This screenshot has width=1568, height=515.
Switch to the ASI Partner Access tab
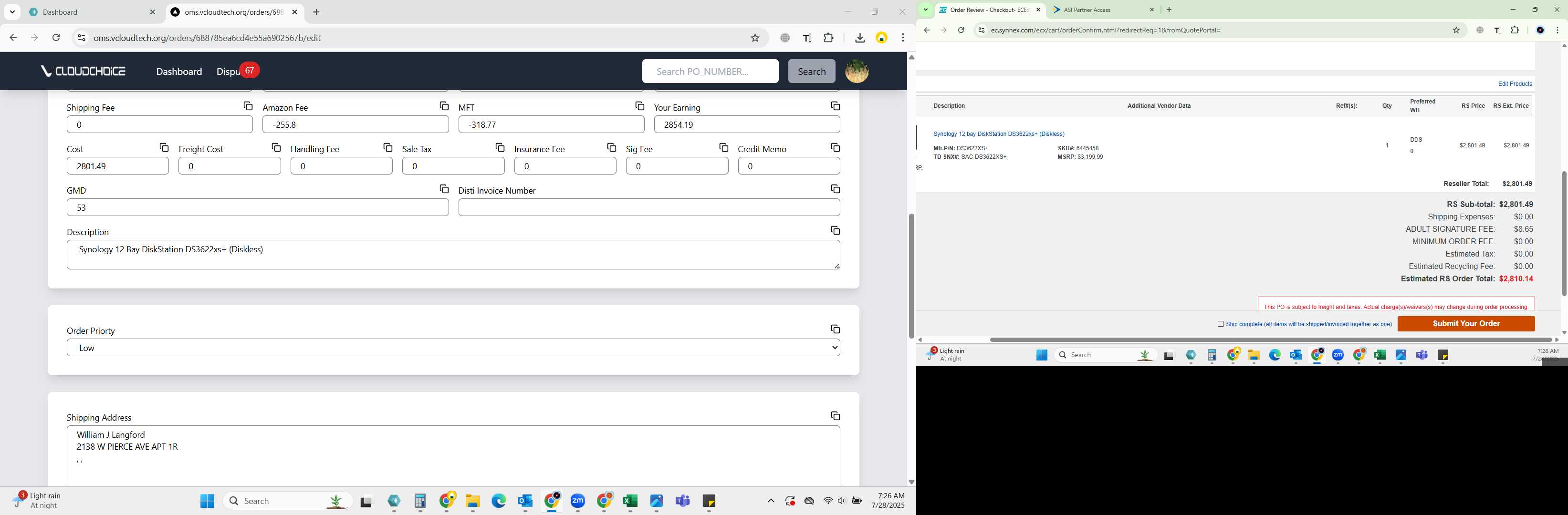tap(1103, 10)
